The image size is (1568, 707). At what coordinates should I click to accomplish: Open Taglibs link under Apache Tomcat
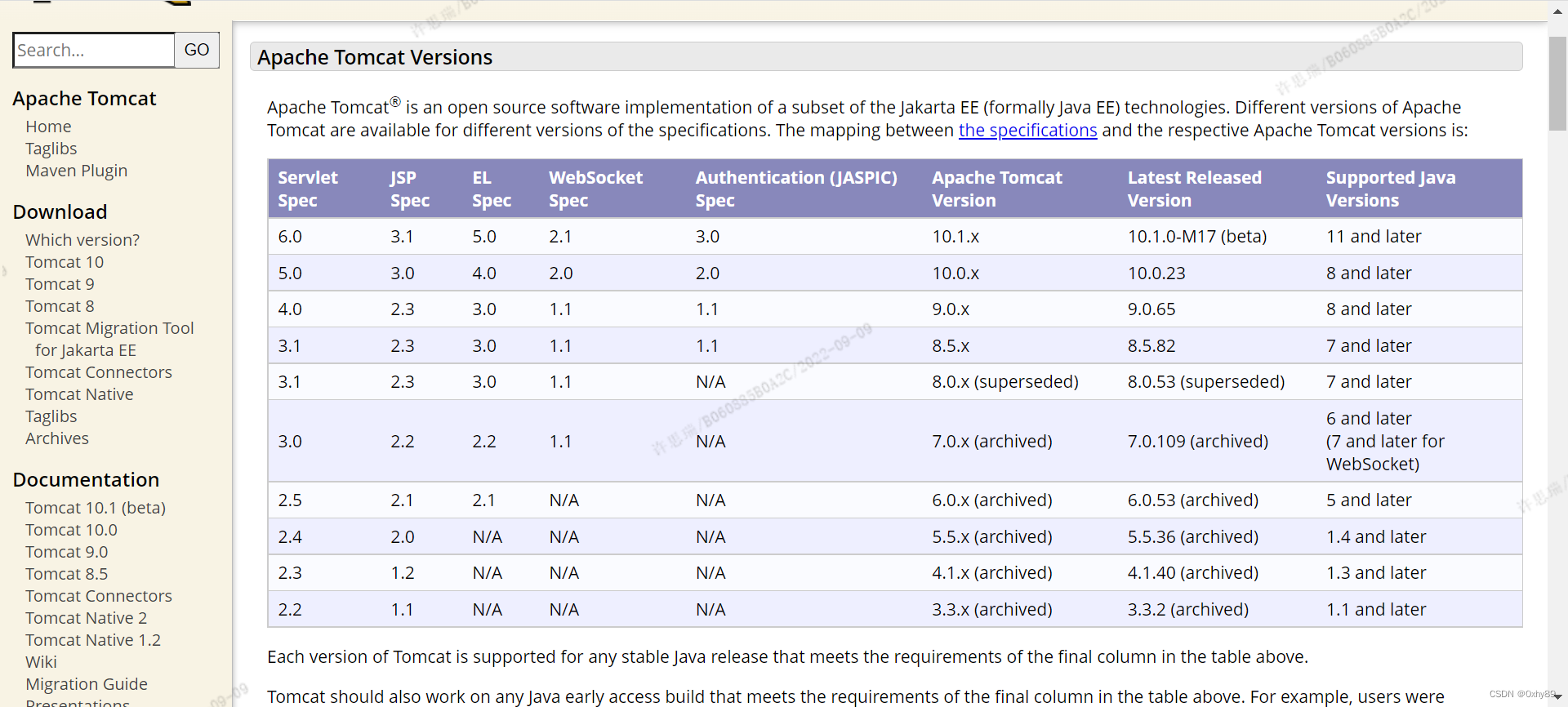(x=51, y=149)
